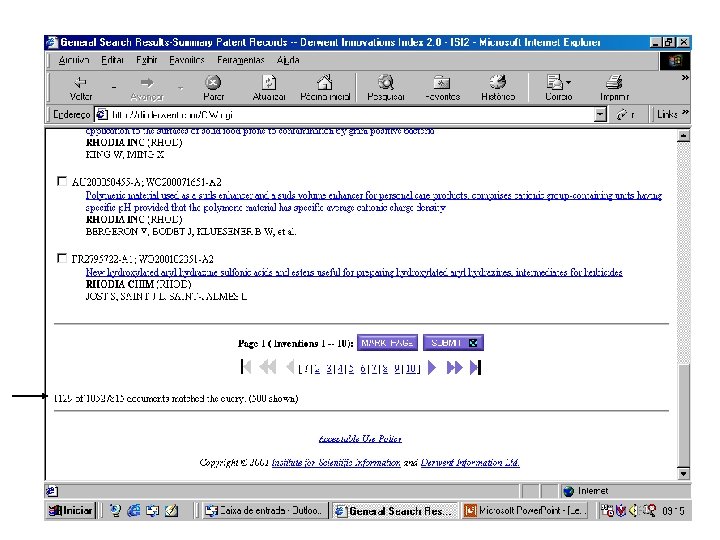Open the Voltar history dropdown arrow
This screenshot has height=540, width=720.
(x=113, y=87)
